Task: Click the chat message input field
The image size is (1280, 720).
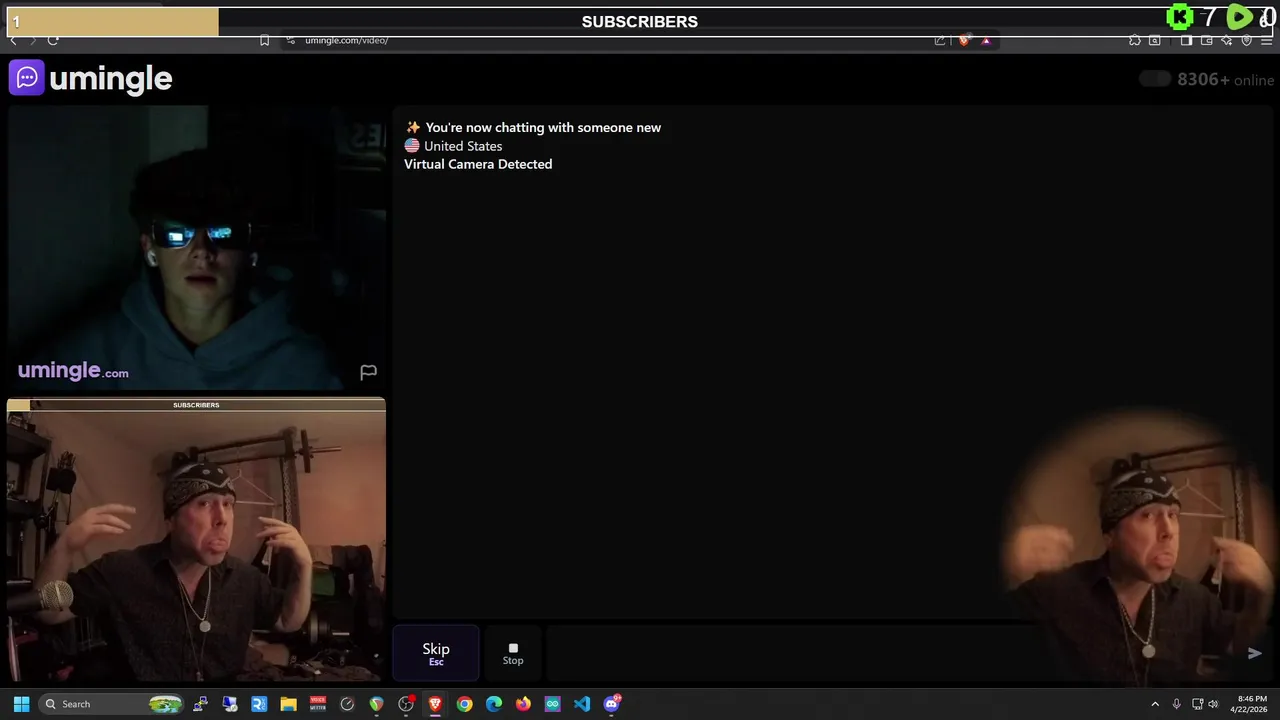Action: coord(890,653)
